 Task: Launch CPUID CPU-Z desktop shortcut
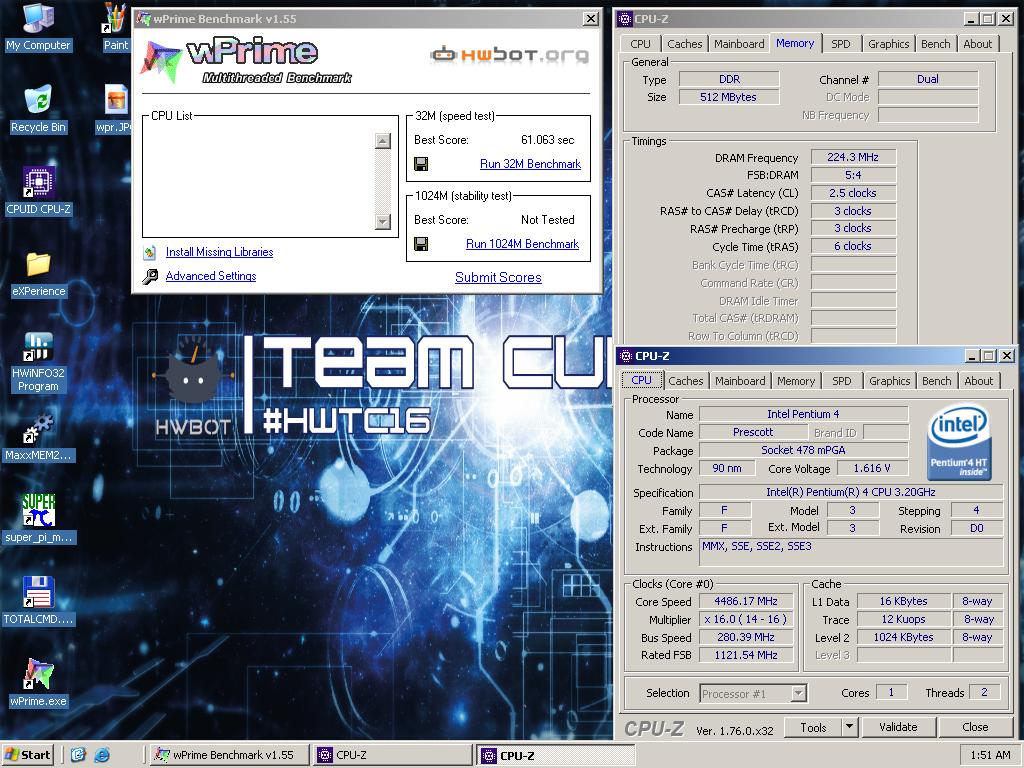pyautogui.click(x=38, y=191)
